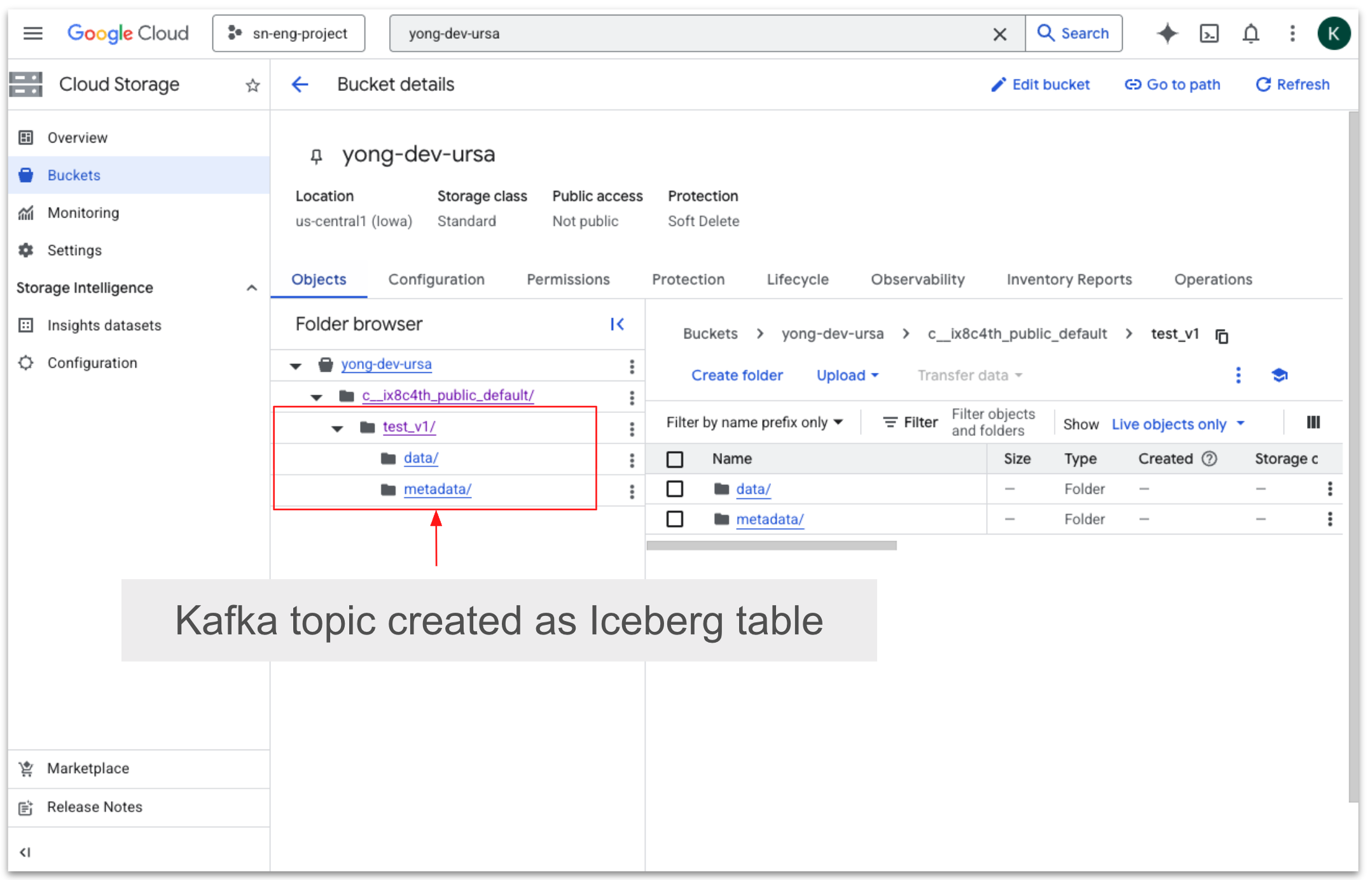Click the Create folder link
This screenshot has width=1372, height=880.
pyautogui.click(x=737, y=375)
